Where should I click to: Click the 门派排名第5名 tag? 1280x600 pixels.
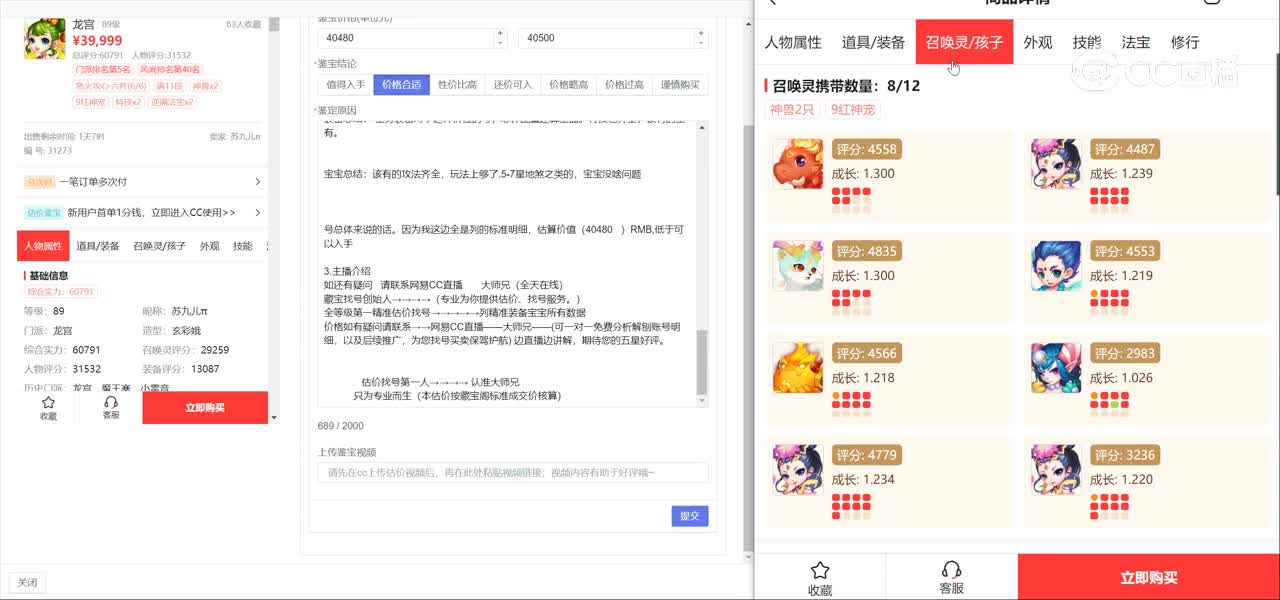103,70
